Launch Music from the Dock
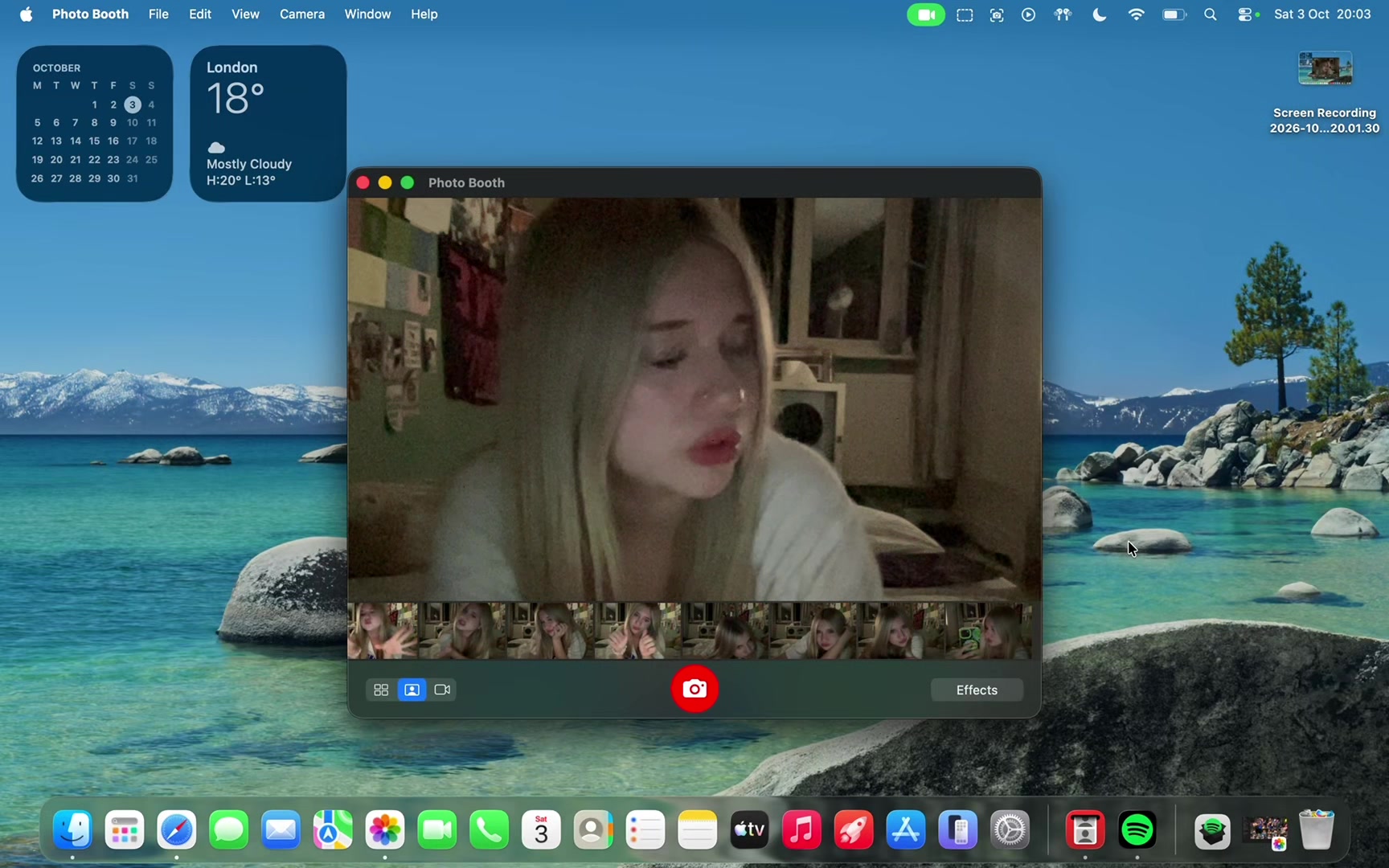 [x=801, y=829]
